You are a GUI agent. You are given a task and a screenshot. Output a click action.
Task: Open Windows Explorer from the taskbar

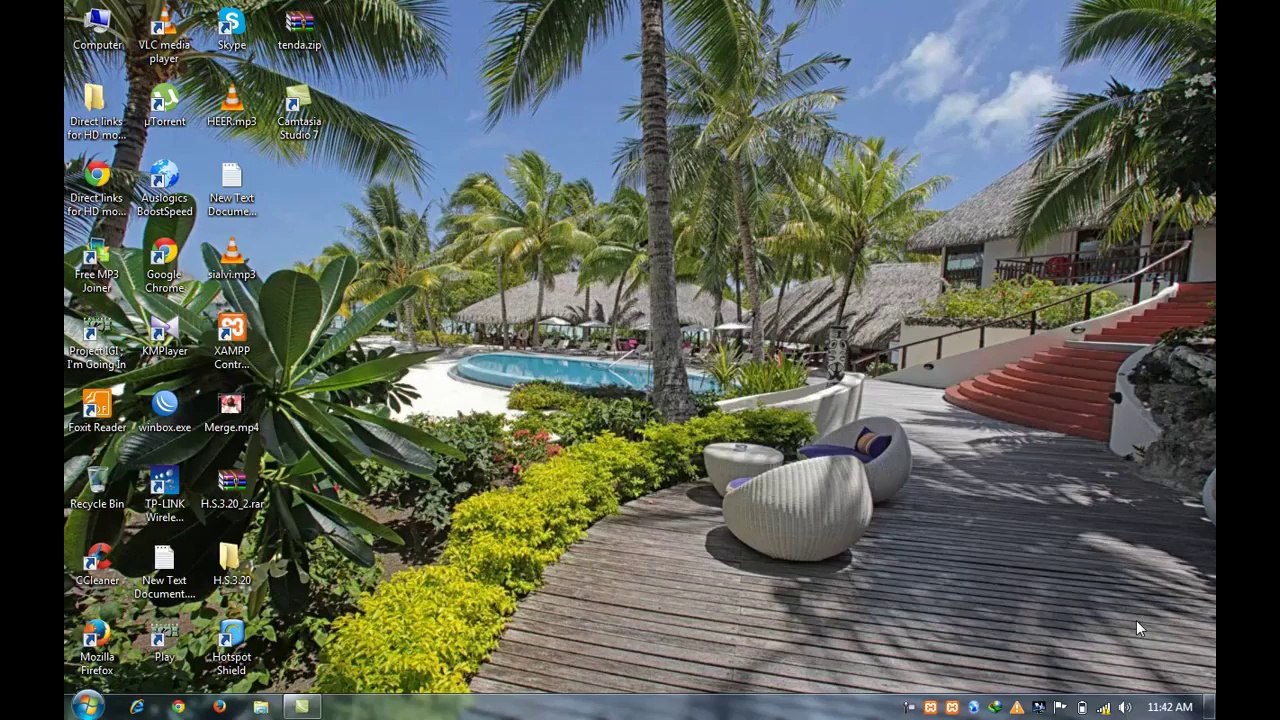pyautogui.click(x=260, y=707)
